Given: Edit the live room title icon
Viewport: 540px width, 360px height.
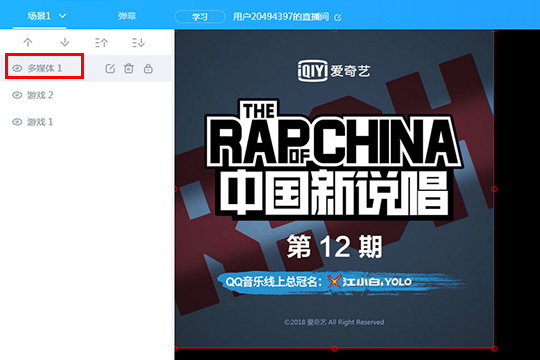Looking at the screenshot, I should tap(338, 17).
